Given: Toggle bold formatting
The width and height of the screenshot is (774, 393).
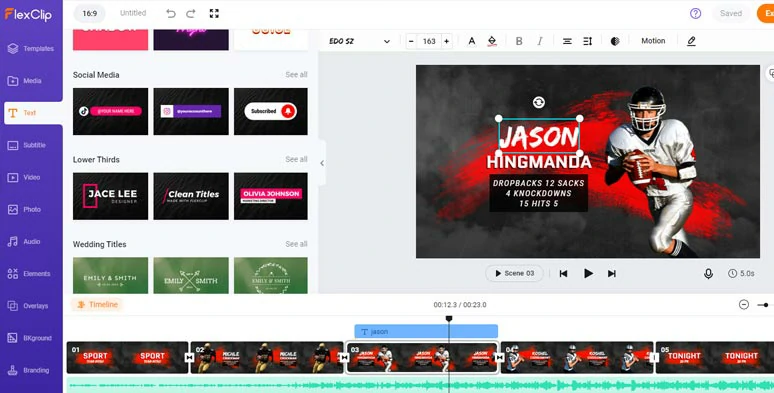Looking at the screenshot, I should pyautogui.click(x=519, y=41).
